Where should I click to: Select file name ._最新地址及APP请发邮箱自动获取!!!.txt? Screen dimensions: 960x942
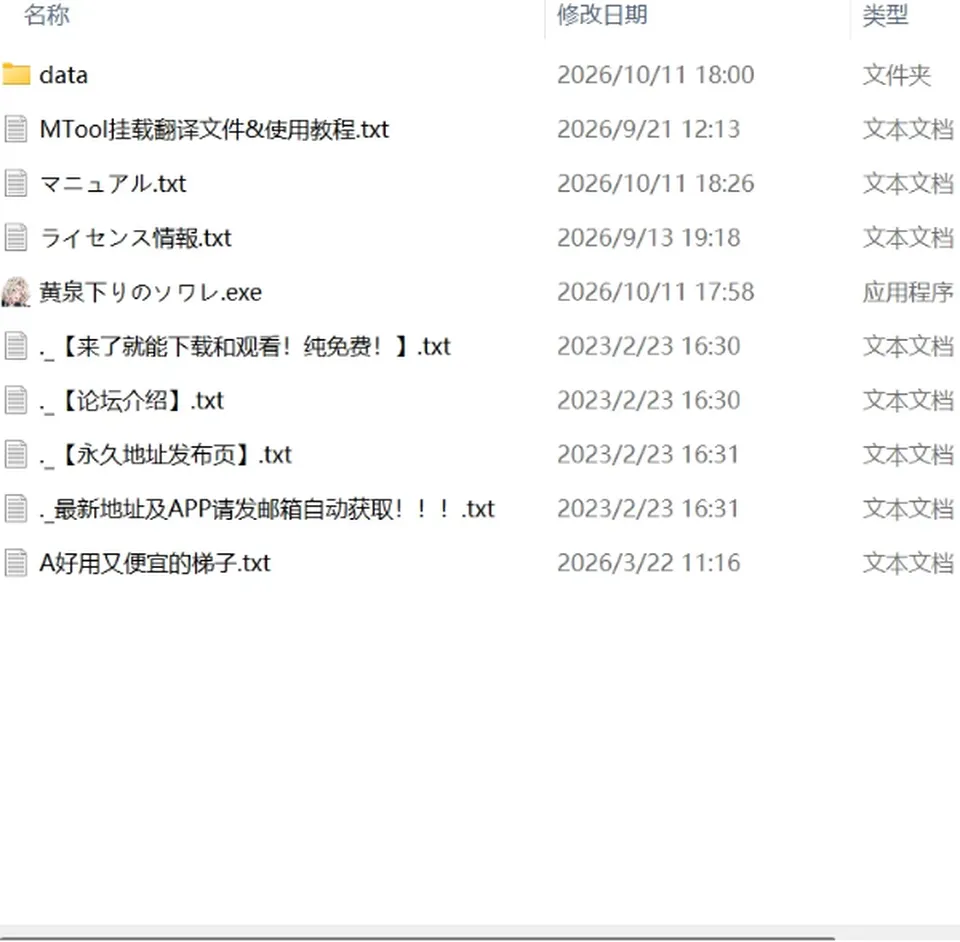[267, 509]
